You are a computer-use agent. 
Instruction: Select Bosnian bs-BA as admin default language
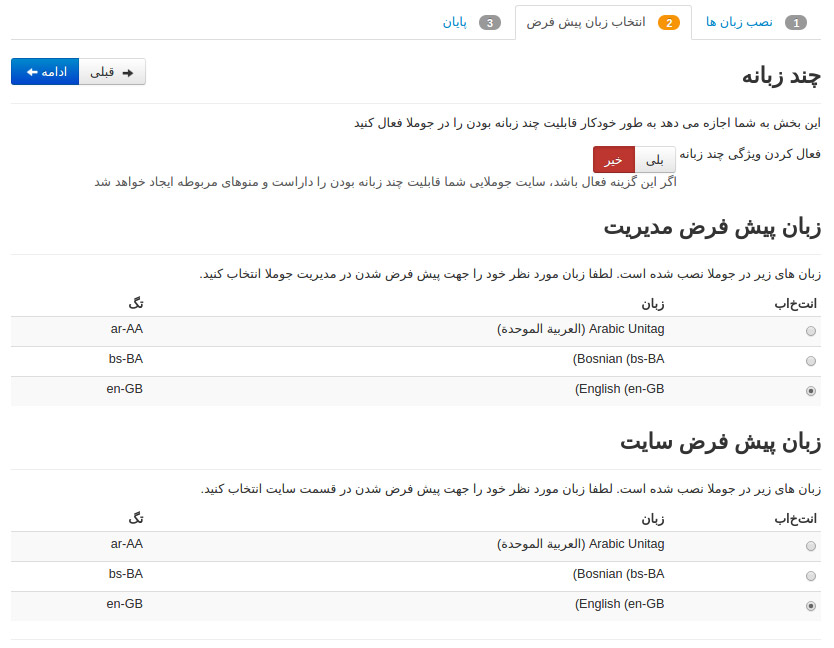811,360
